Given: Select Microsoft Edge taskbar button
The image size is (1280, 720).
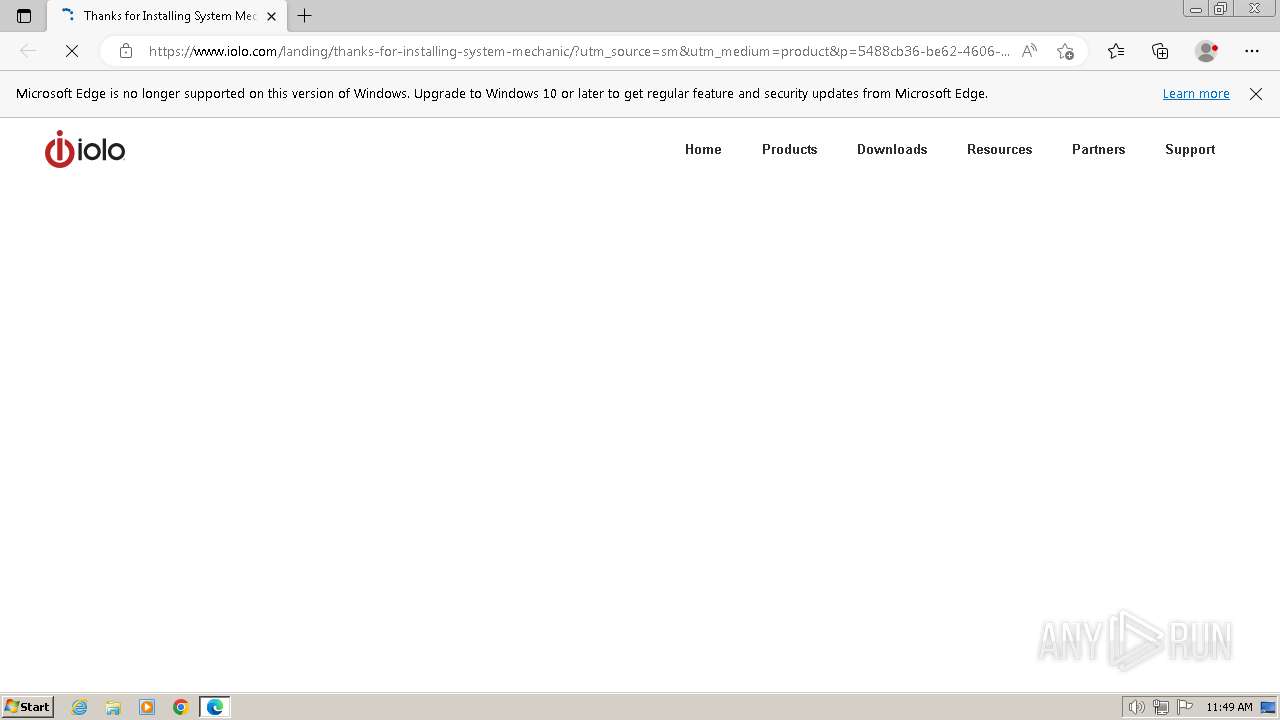Looking at the screenshot, I should coord(215,707).
